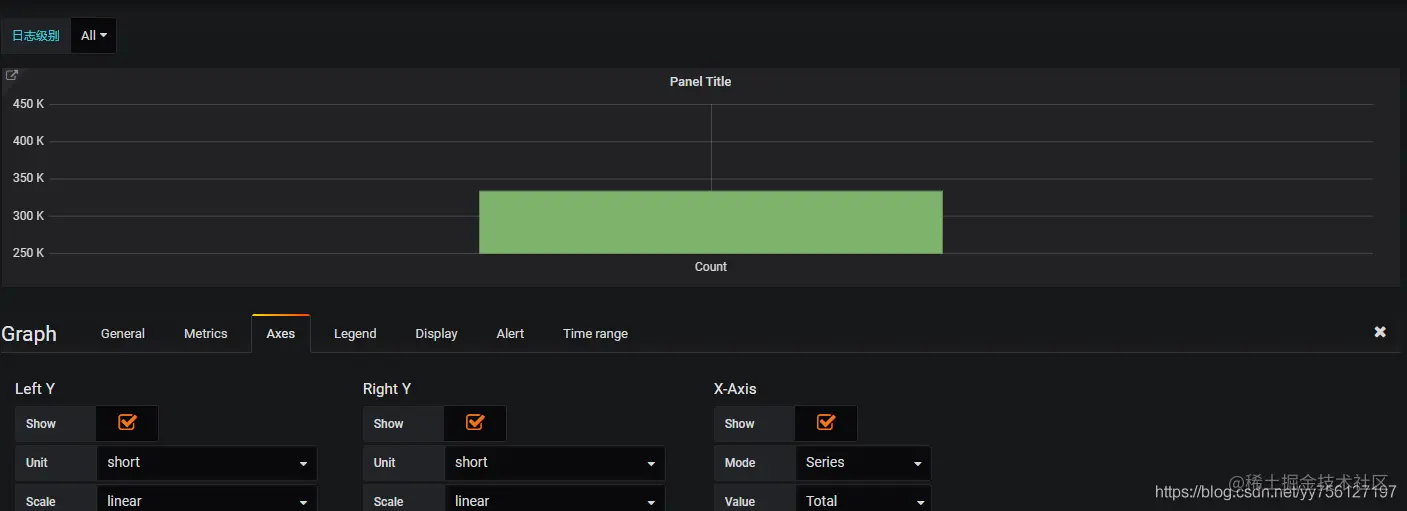
Task: Switch to the Metrics tab
Action: pyautogui.click(x=206, y=333)
